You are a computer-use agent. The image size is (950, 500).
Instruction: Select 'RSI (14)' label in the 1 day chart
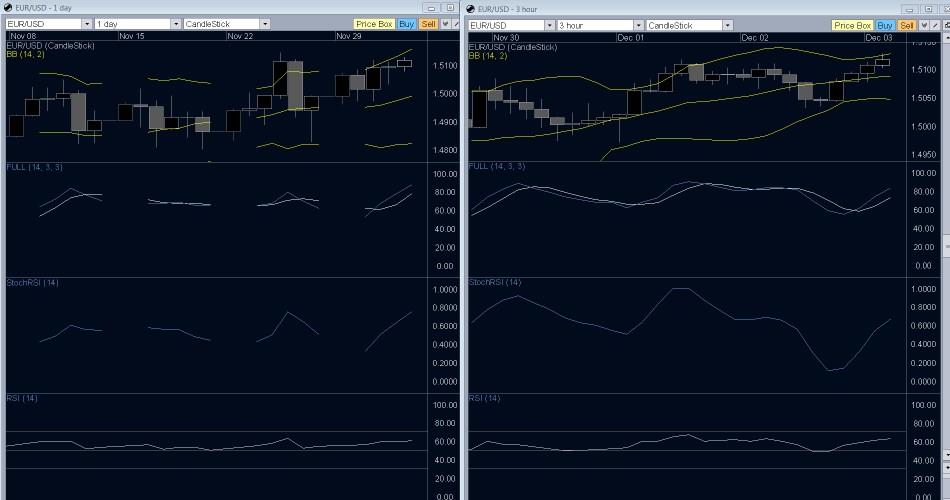pos(22,398)
